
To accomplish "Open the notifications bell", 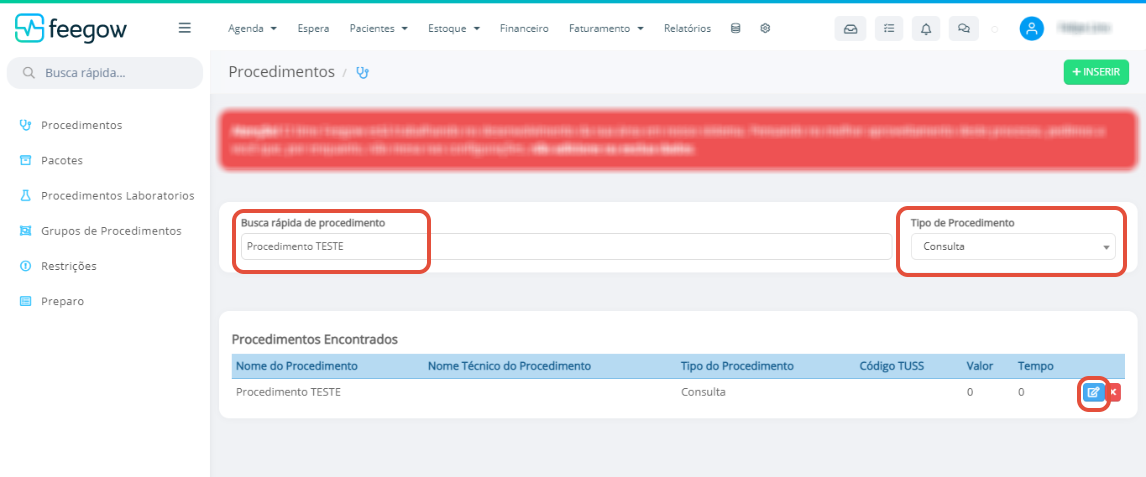I will click(926, 28).
